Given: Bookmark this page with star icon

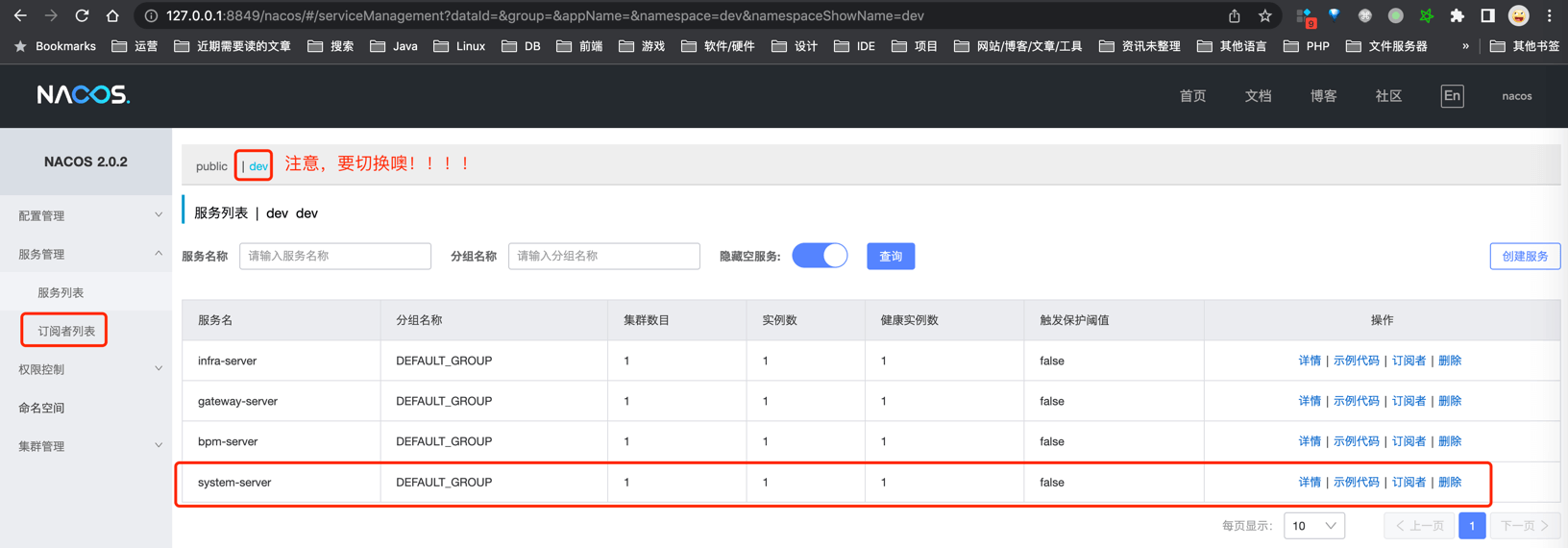Looking at the screenshot, I should tap(1264, 15).
